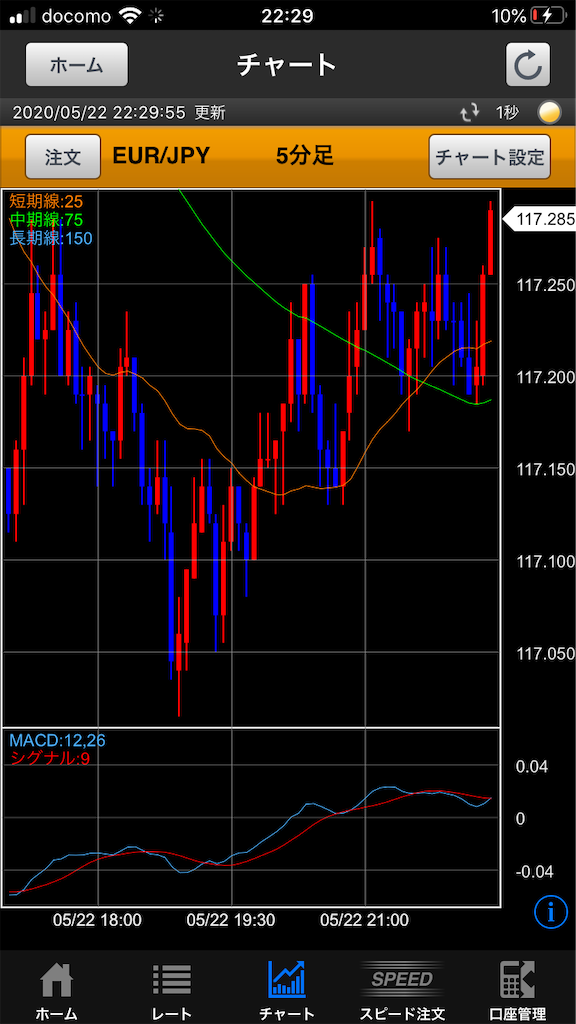The width and height of the screenshot is (576, 1024).
Task: Tap the 117.250 price axis label
Action: [x=545, y=285]
